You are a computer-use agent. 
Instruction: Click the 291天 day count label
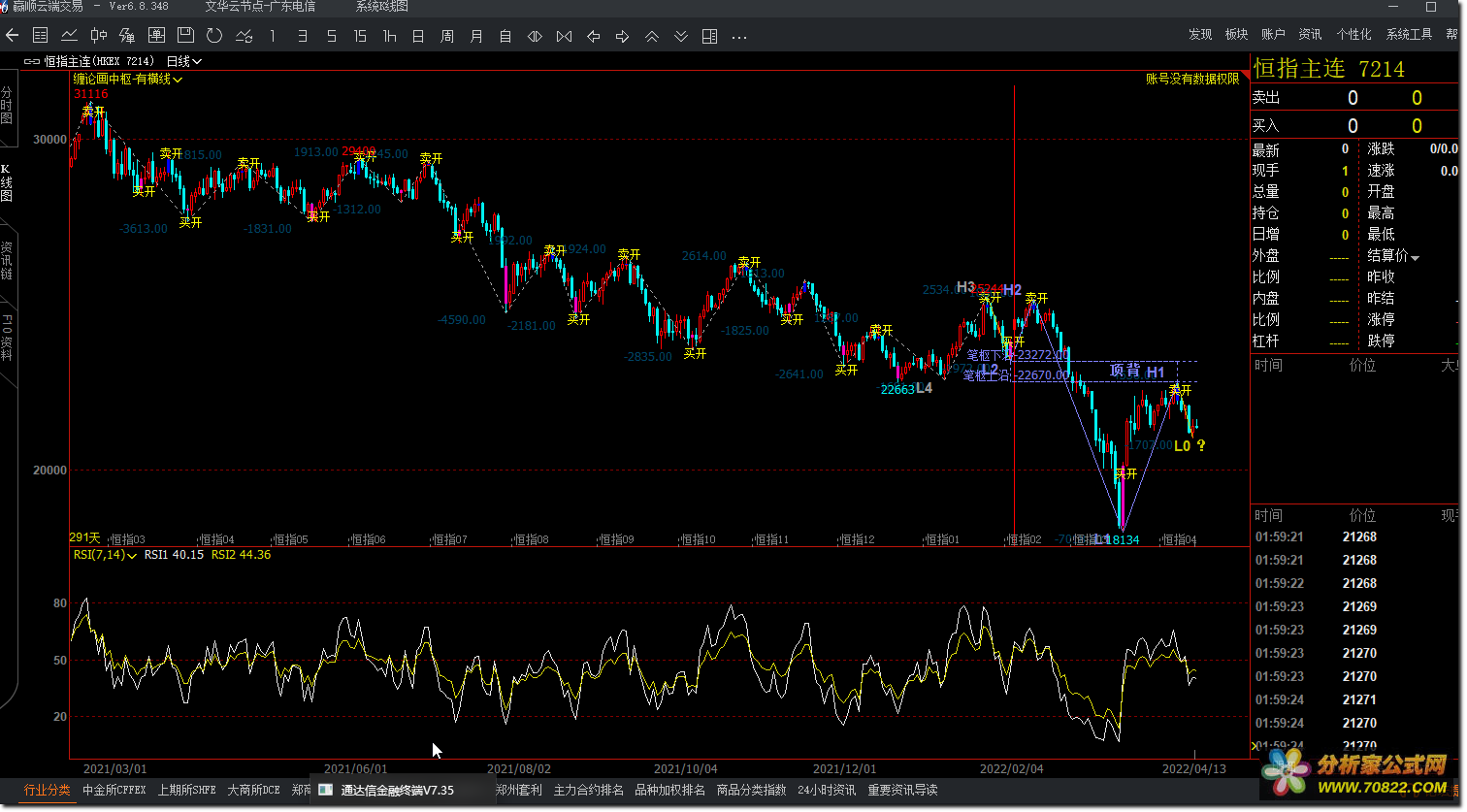84,537
